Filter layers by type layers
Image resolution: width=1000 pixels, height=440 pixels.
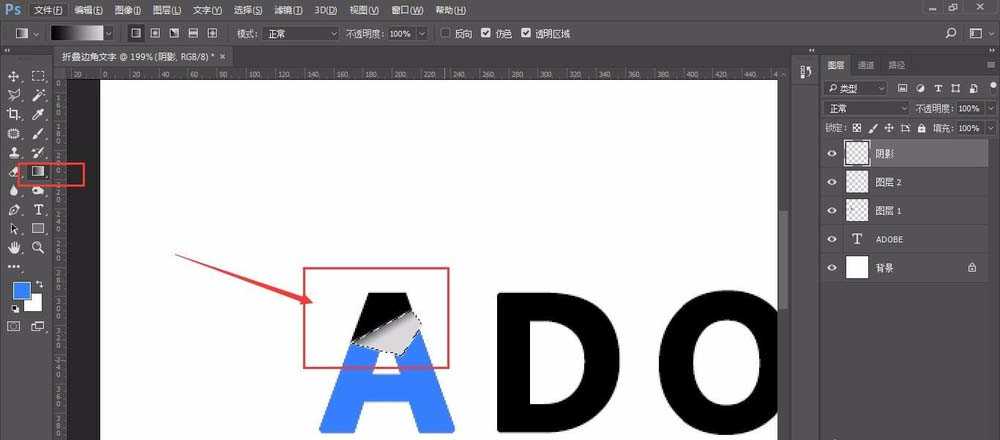(x=938, y=88)
